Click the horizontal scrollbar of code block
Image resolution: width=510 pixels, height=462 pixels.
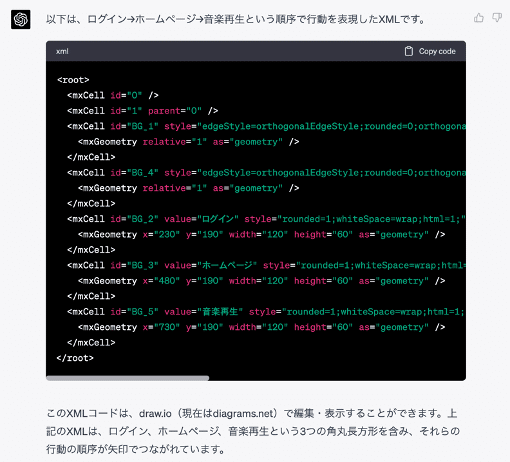tap(128, 378)
